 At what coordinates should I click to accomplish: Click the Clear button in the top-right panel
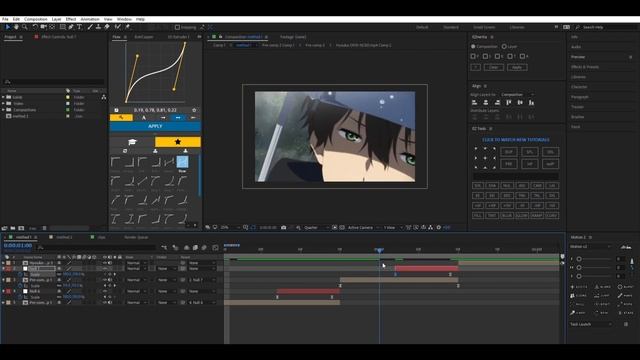493,67
